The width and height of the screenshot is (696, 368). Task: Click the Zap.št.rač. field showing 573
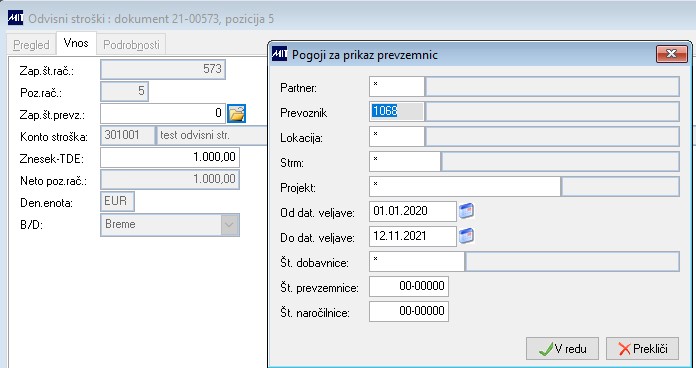tap(163, 70)
